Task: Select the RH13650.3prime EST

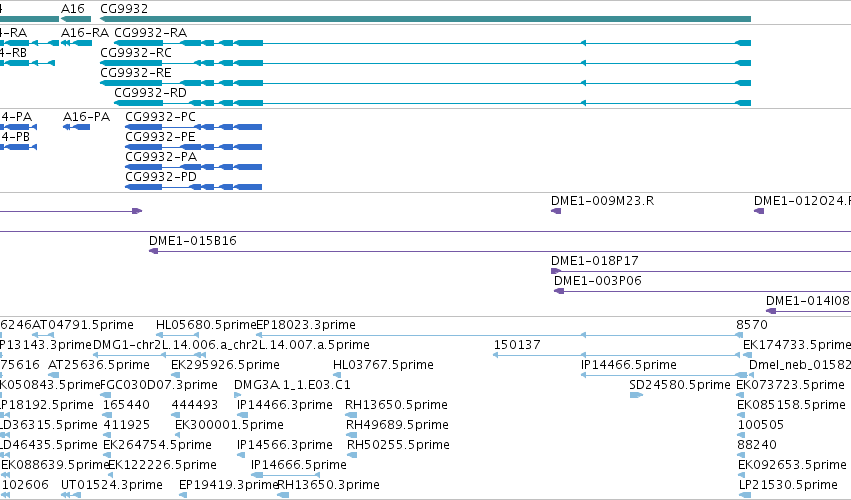Action: (x=283, y=495)
